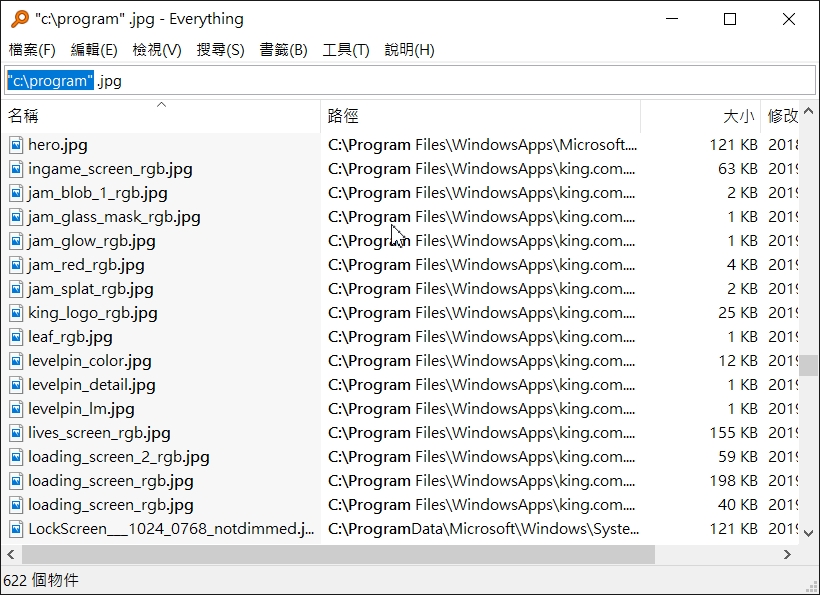Sort by the 名稱 column header
The width and height of the screenshot is (820, 595).
161,116
